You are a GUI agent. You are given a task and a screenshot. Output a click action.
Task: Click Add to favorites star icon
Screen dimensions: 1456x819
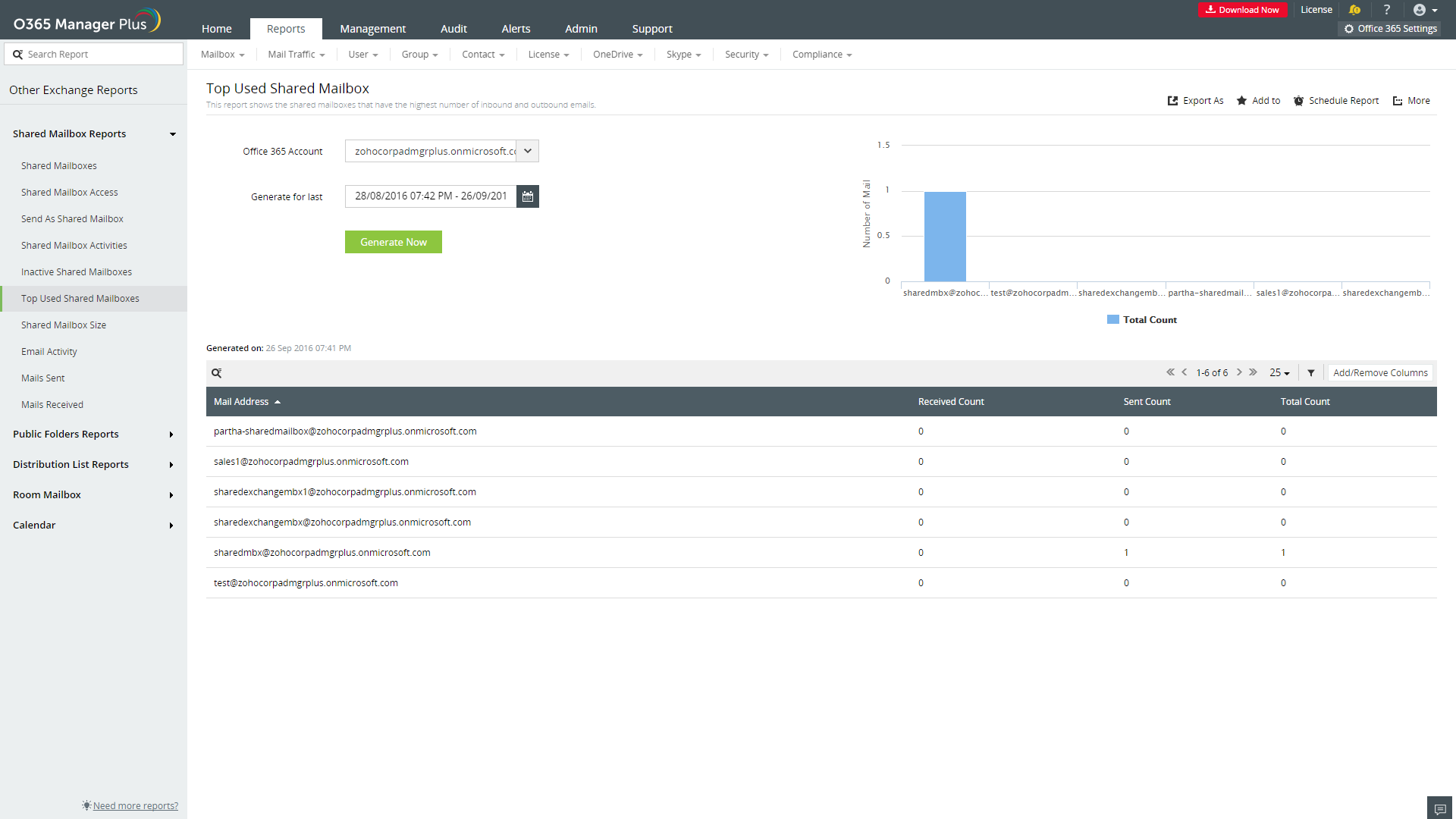[x=1241, y=101]
